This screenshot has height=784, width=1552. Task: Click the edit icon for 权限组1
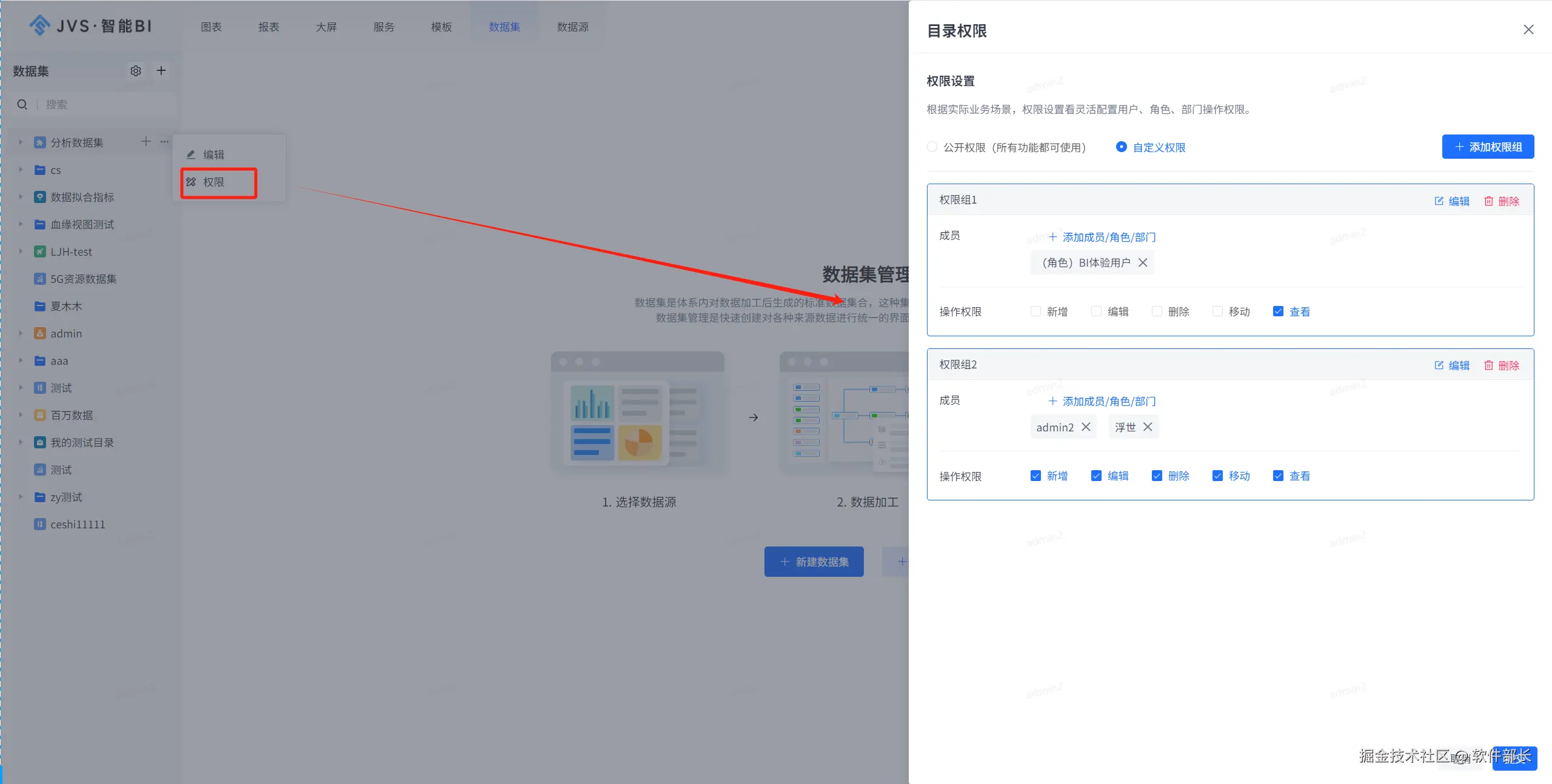pyautogui.click(x=1451, y=201)
